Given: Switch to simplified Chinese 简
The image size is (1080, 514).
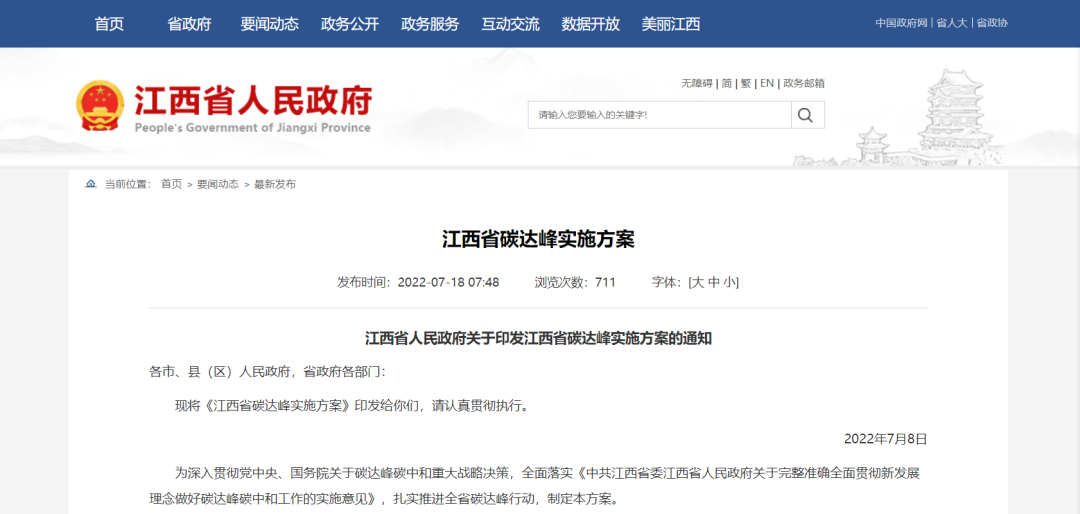Looking at the screenshot, I should [727, 83].
